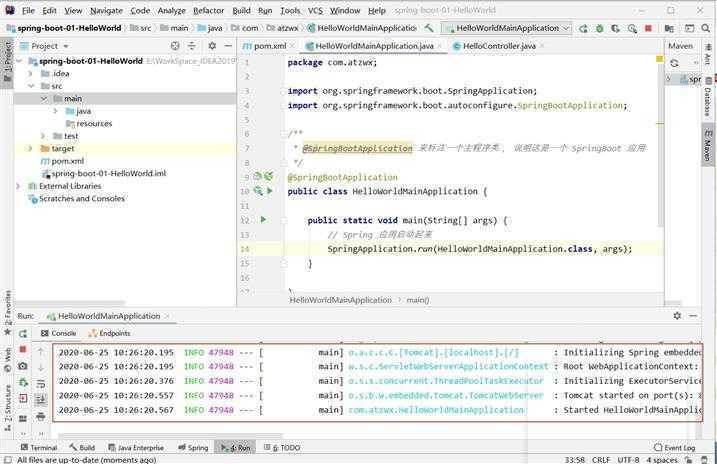The width and height of the screenshot is (717, 464).
Task: Open the Navigate menu
Action: point(106,11)
